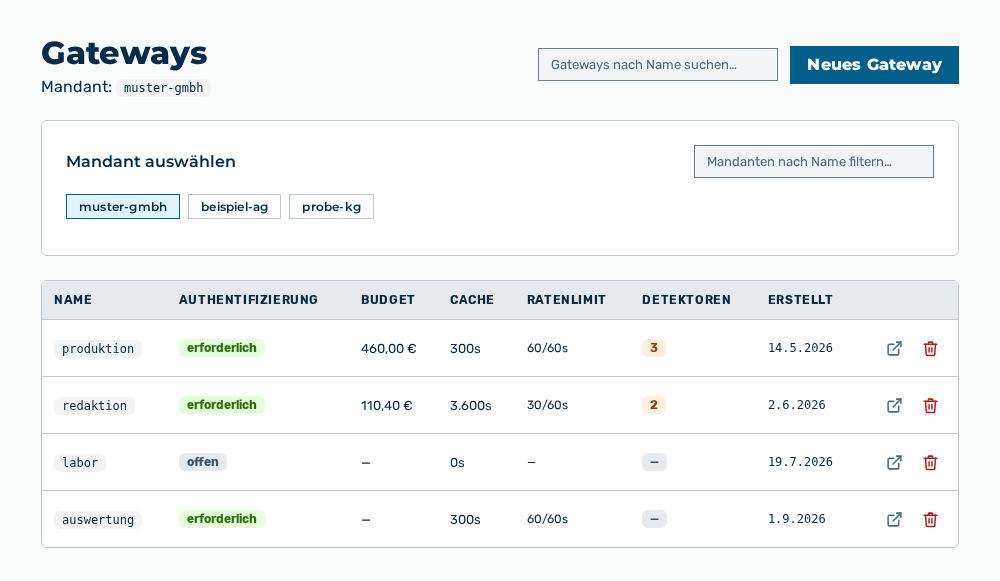Image resolution: width=1000 pixels, height=581 pixels.
Task: Click the BUDGET column header
Action: pos(388,300)
